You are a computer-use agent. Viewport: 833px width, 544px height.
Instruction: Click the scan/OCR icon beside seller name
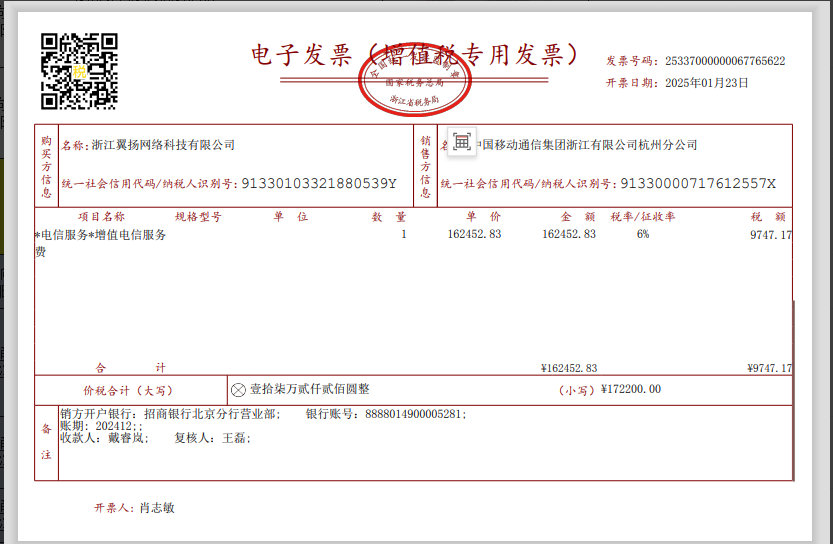click(x=461, y=143)
